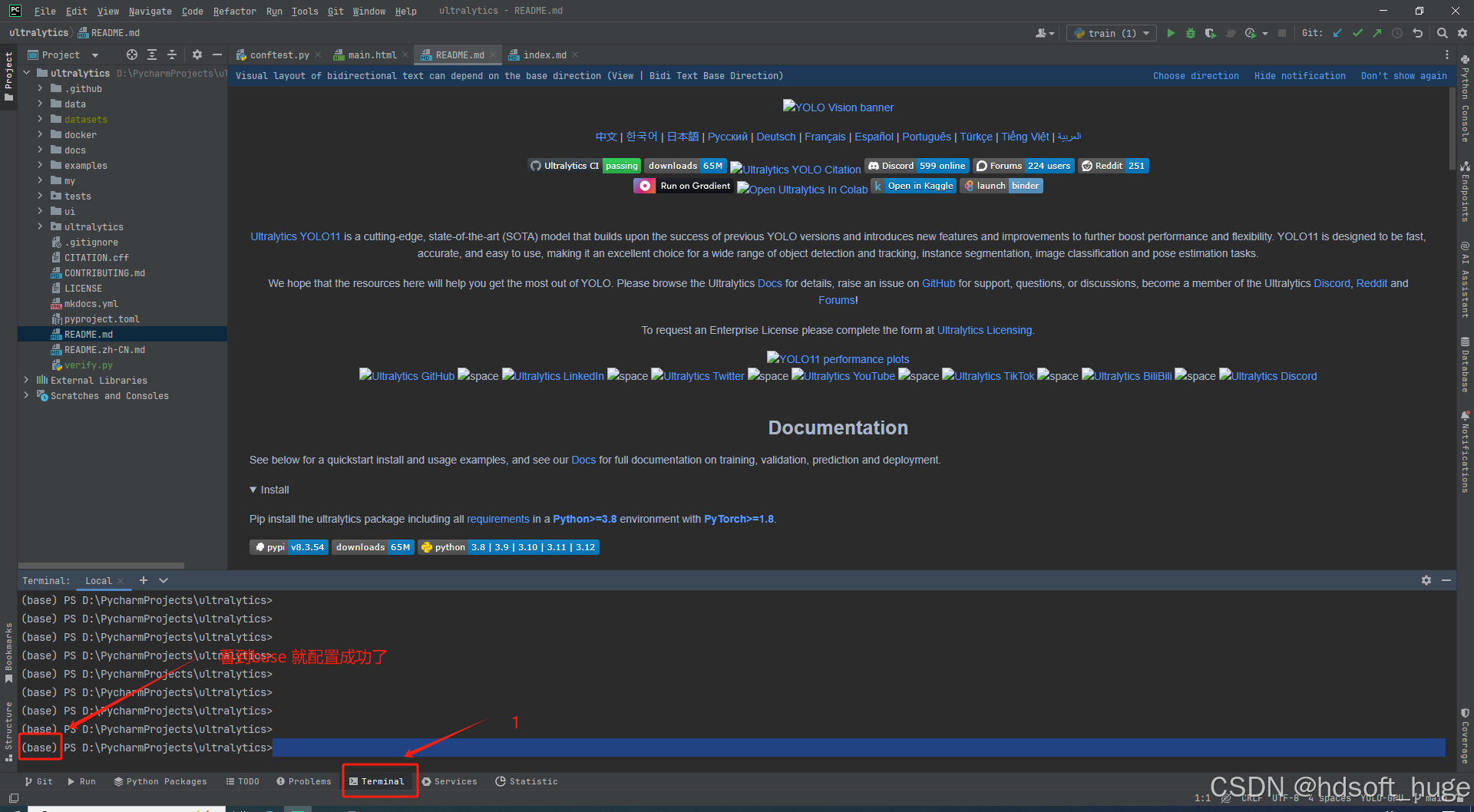Add new terminal session with plus icon
This screenshot has height=812, width=1474.
point(144,580)
